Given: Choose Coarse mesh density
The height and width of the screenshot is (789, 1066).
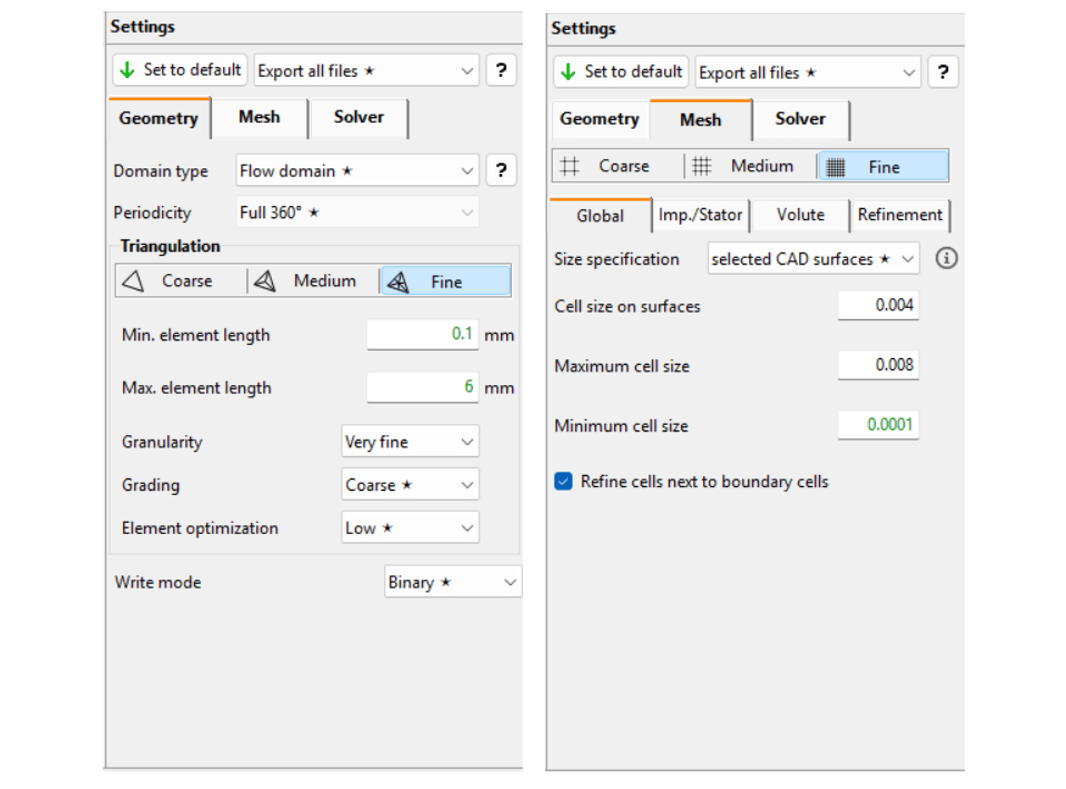Looking at the screenshot, I should 618,166.
